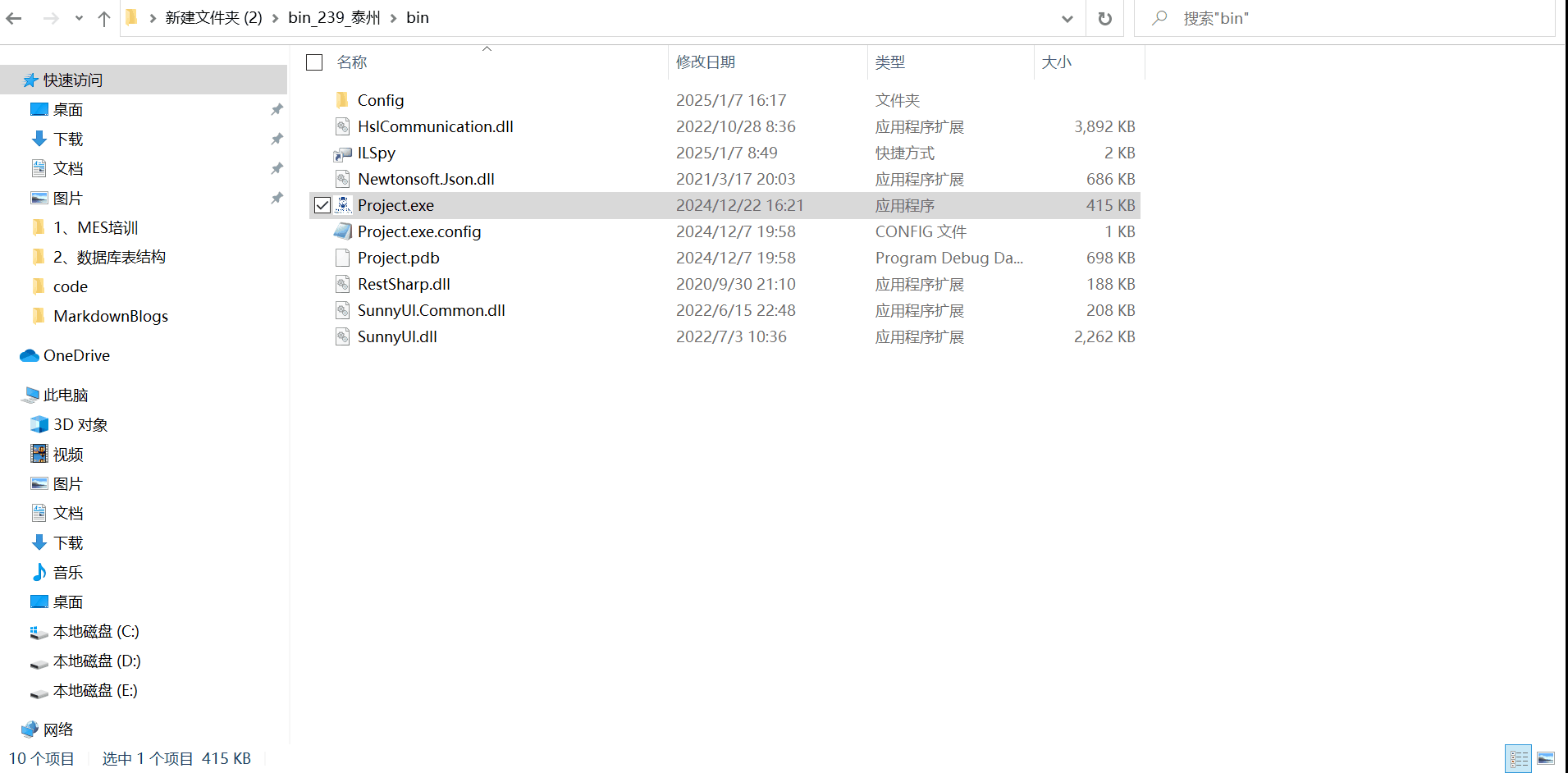The height and width of the screenshot is (773, 1568).
Task: Open OneDrive in the sidebar
Action: coord(76,356)
